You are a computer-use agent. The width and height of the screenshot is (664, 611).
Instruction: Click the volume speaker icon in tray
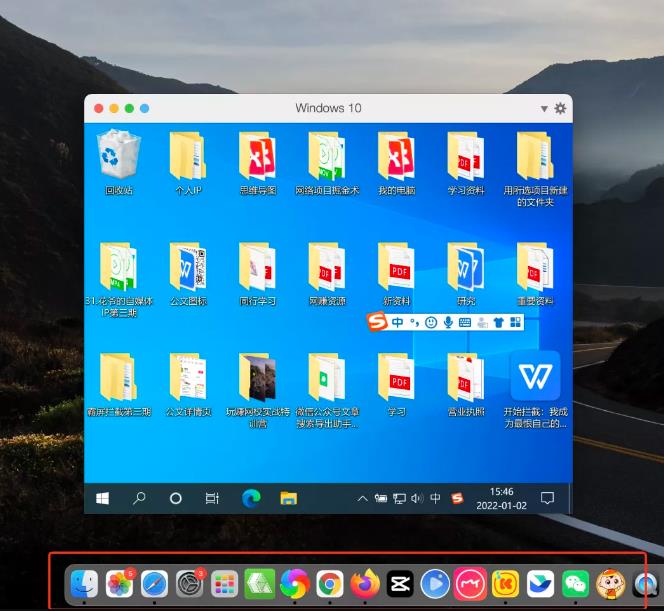pyautogui.click(x=417, y=498)
